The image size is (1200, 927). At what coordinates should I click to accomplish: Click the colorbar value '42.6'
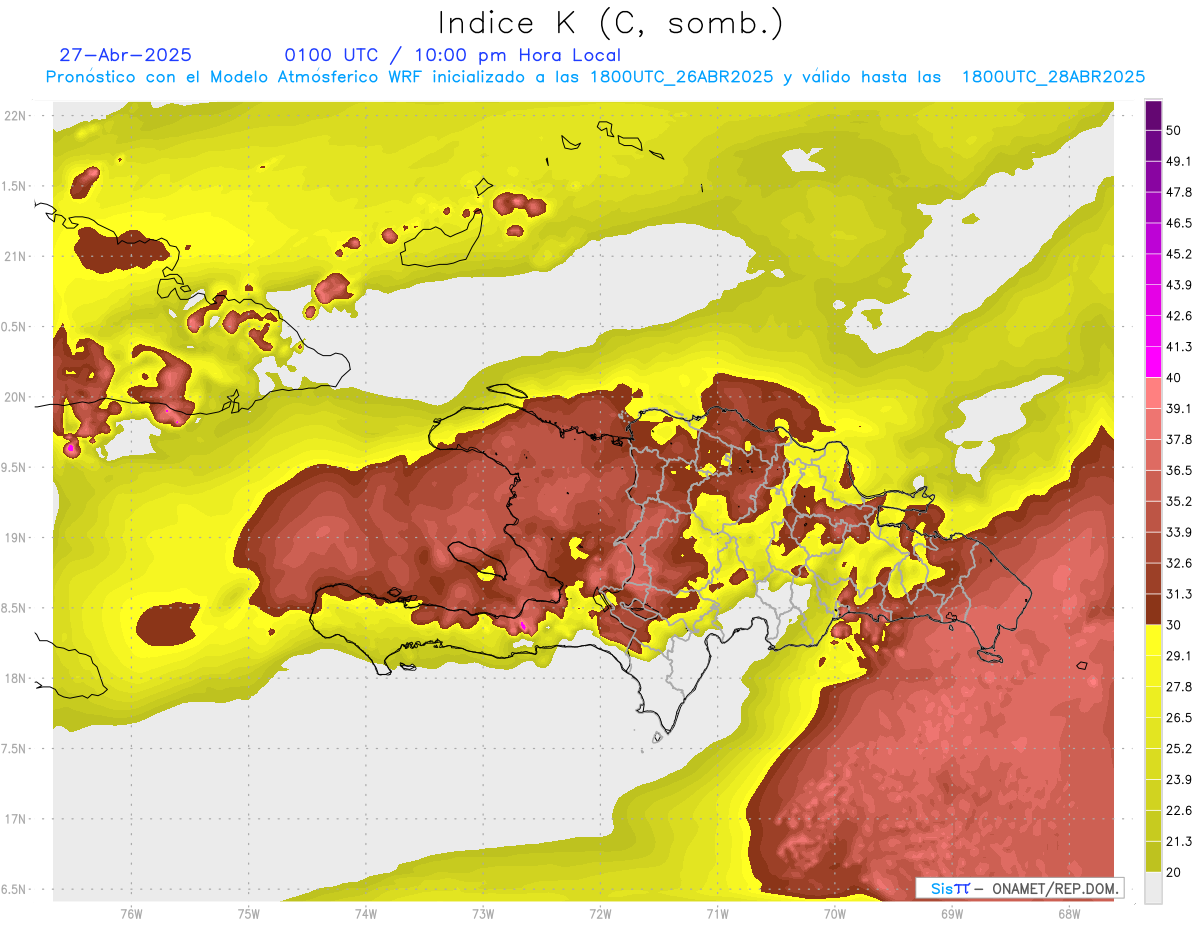coord(1178,316)
